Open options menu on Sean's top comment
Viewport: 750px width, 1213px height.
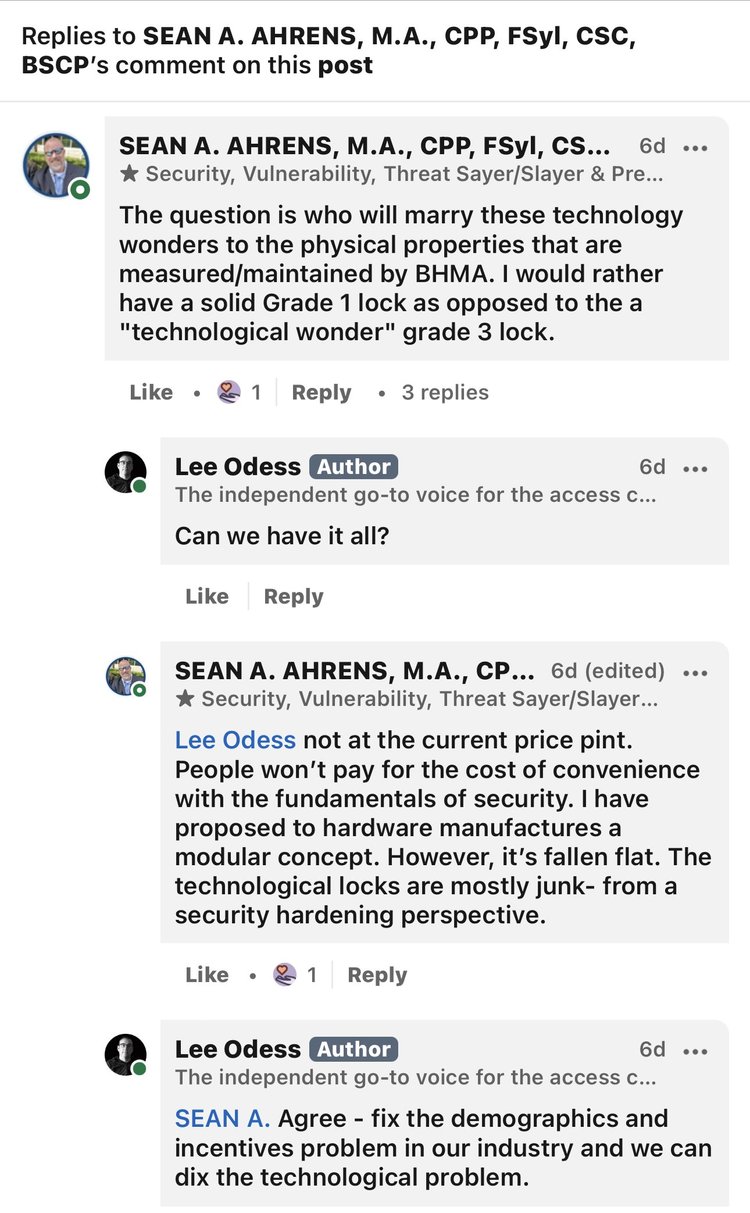coord(695,147)
